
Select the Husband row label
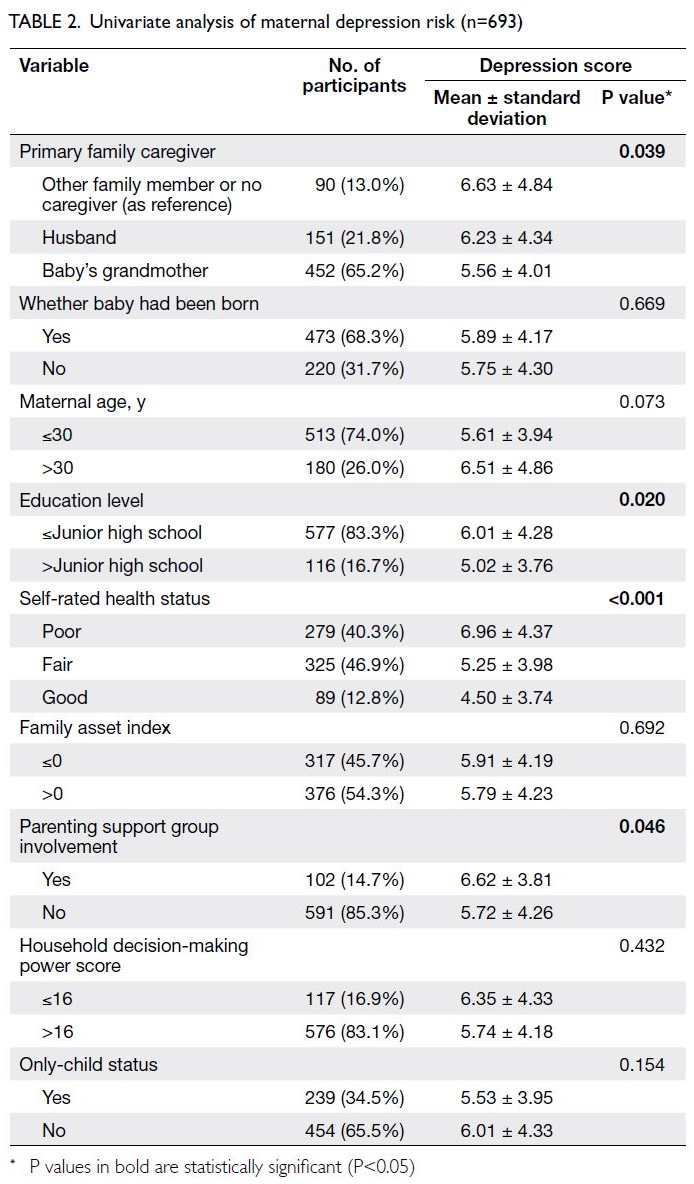[x=79, y=238]
